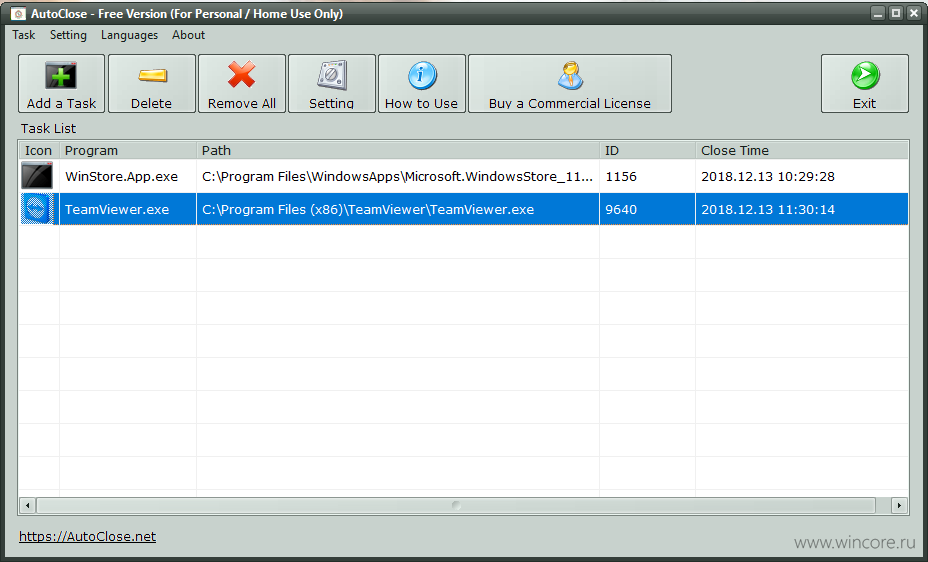This screenshot has width=928, height=562.
Task: Maximize the AutoClose window
Action: pos(896,13)
